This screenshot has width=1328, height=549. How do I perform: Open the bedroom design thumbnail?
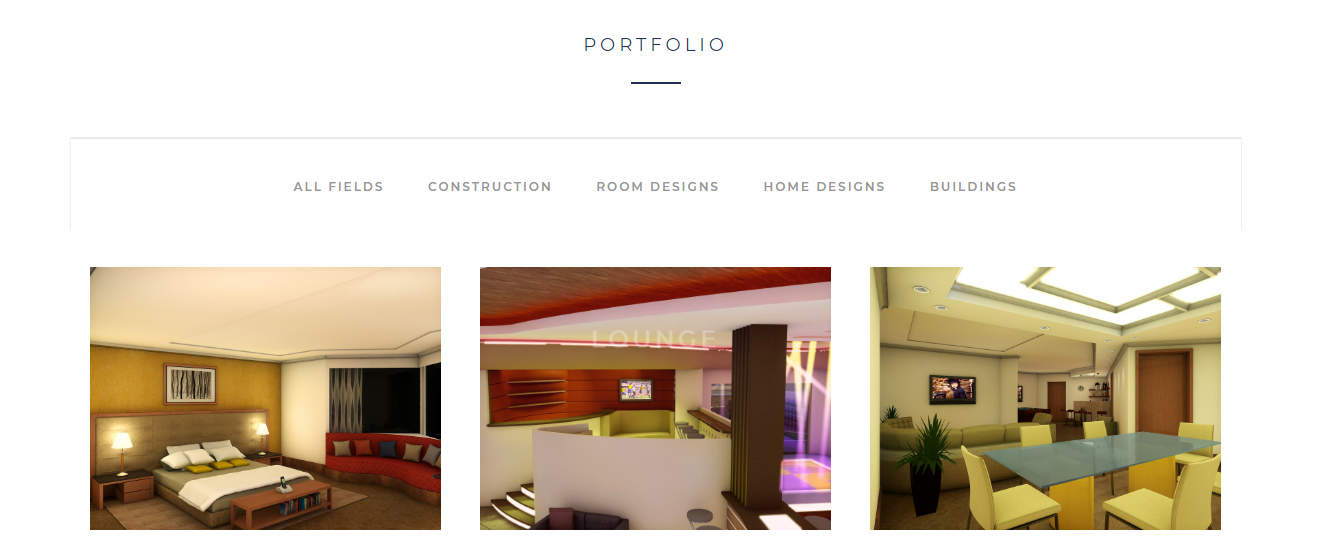(265, 398)
